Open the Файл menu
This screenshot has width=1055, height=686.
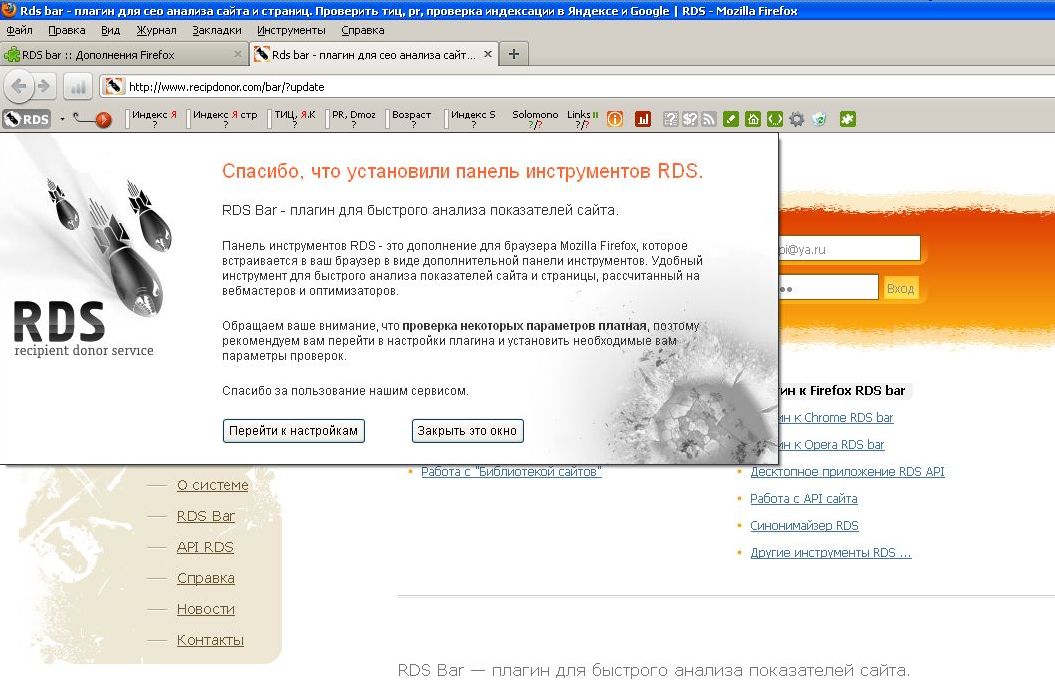[x=20, y=30]
